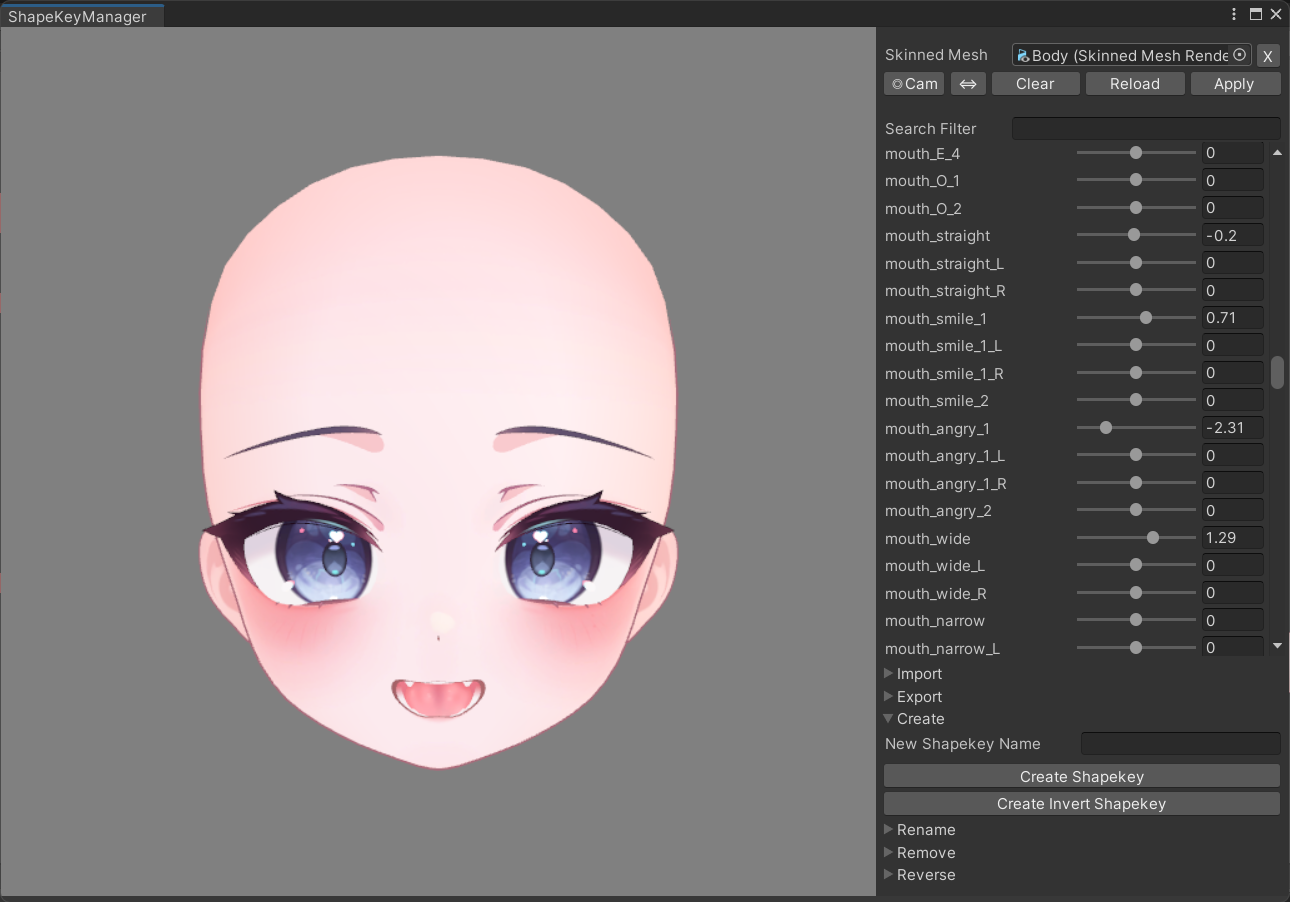
Task: Click the swap arrows icon beside Cam
Action: (967, 83)
